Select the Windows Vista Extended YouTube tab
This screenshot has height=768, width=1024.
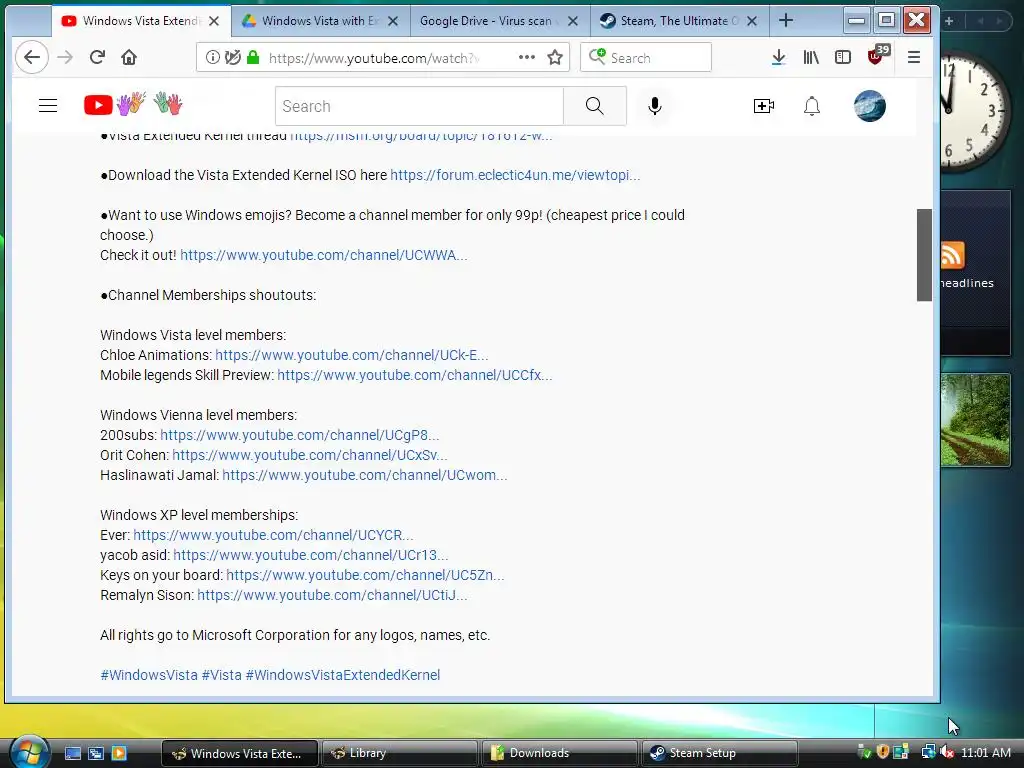click(x=140, y=21)
